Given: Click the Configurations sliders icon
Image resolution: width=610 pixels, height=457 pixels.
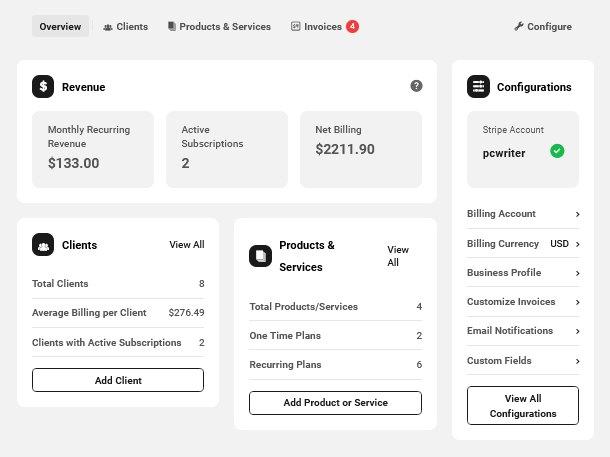Looking at the screenshot, I should [x=478, y=86].
